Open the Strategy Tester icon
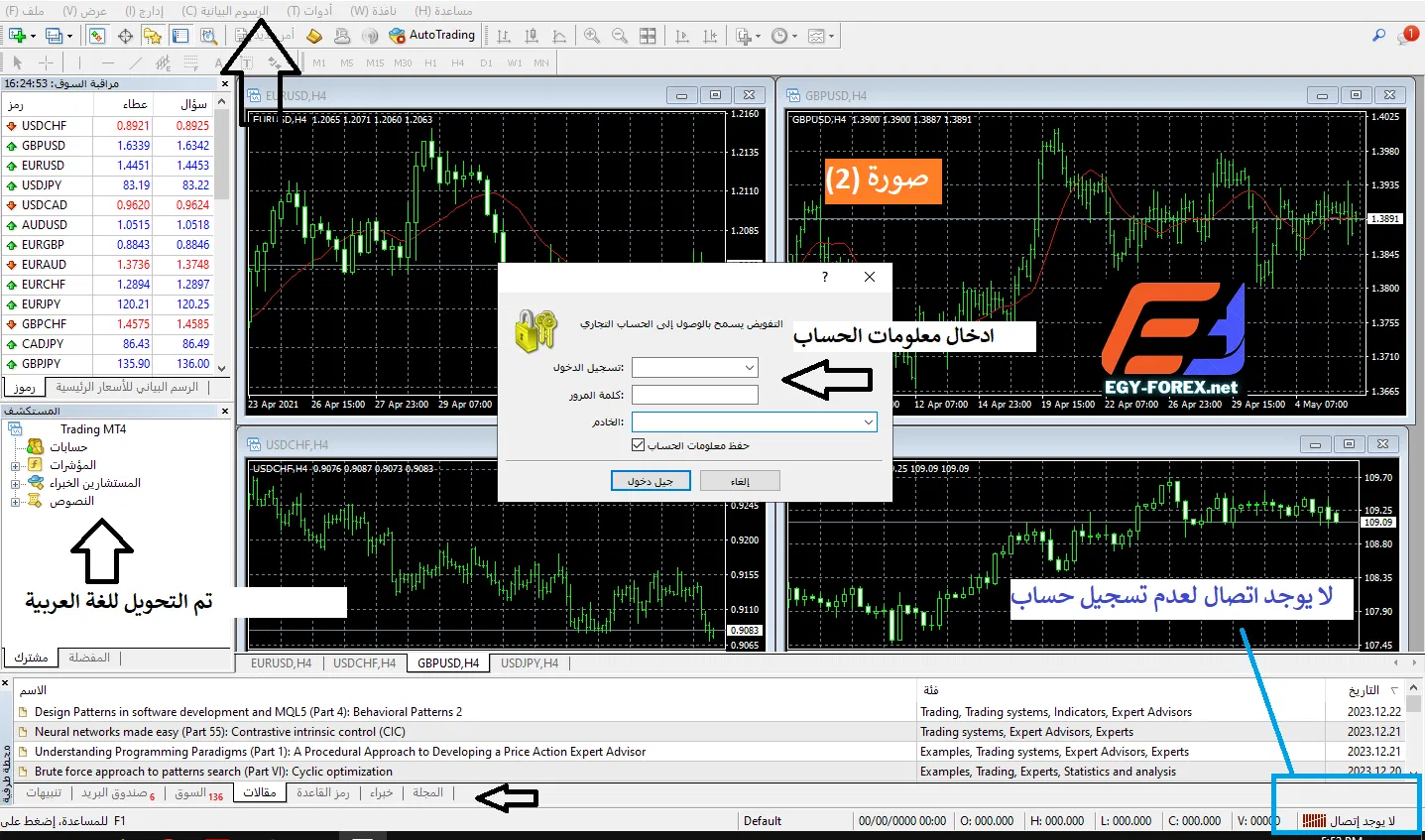 (x=208, y=36)
